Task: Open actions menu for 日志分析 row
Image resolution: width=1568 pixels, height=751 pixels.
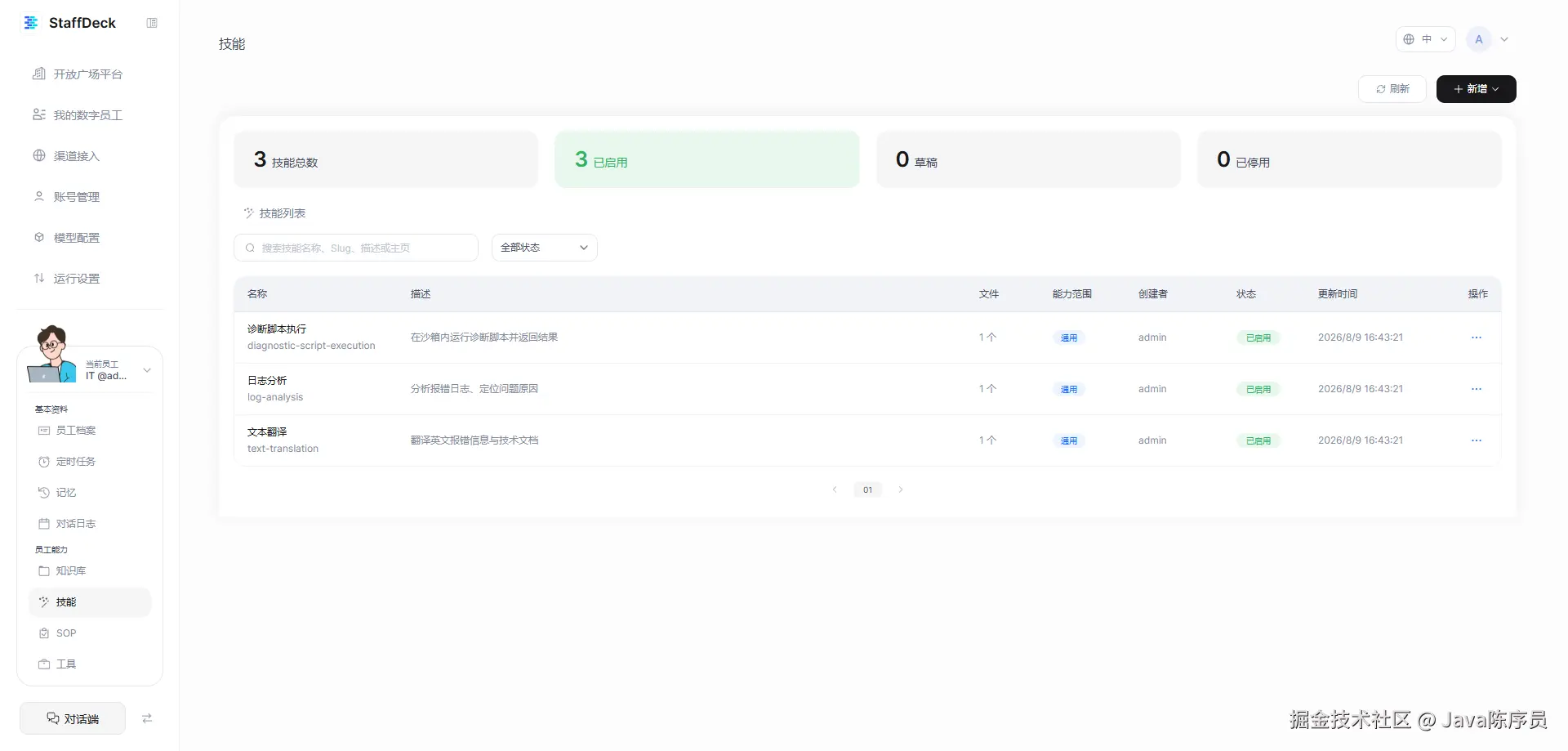Action: pyautogui.click(x=1477, y=389)
